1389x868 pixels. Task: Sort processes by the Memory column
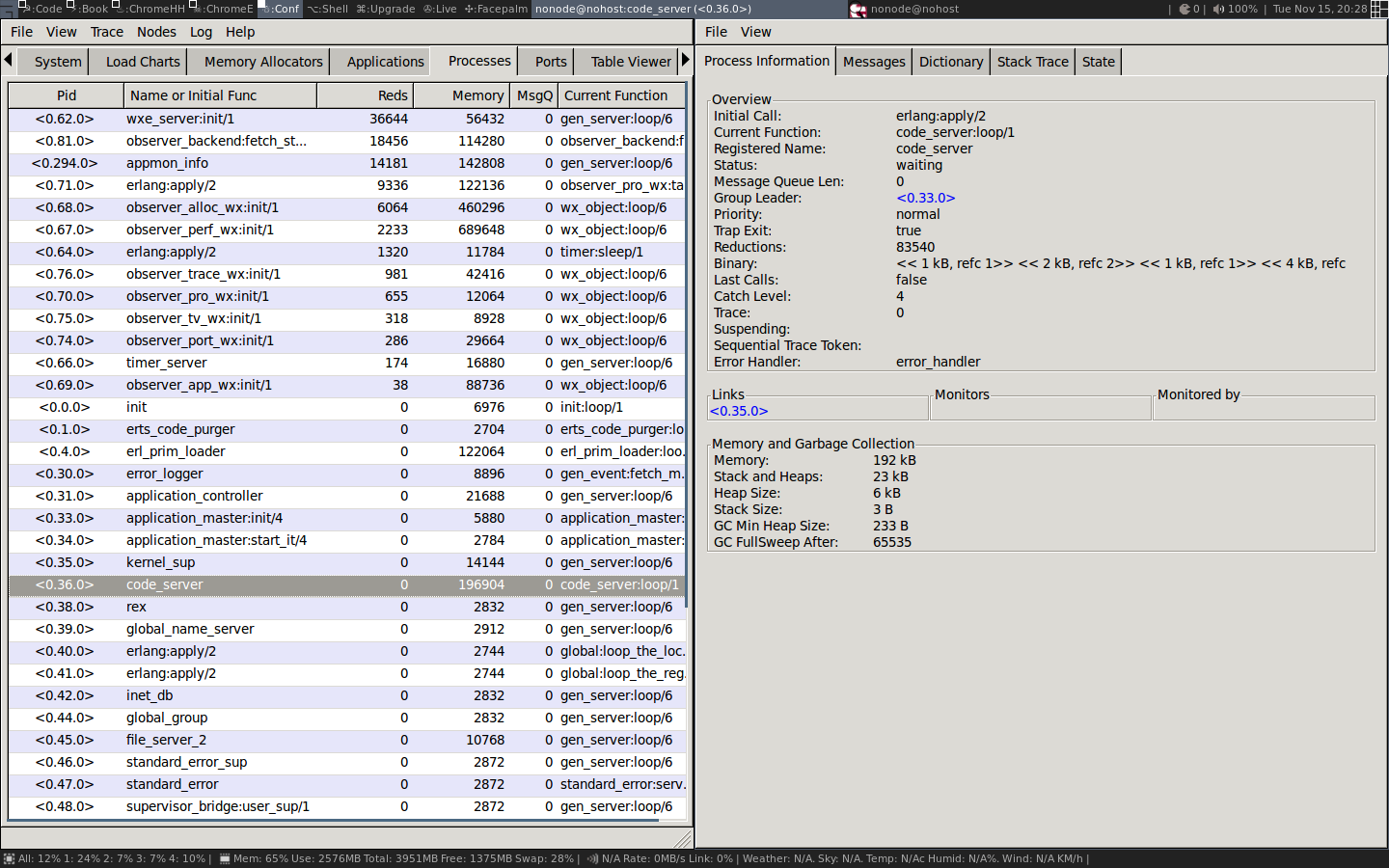pyautogui.click(x=462, y=95)
